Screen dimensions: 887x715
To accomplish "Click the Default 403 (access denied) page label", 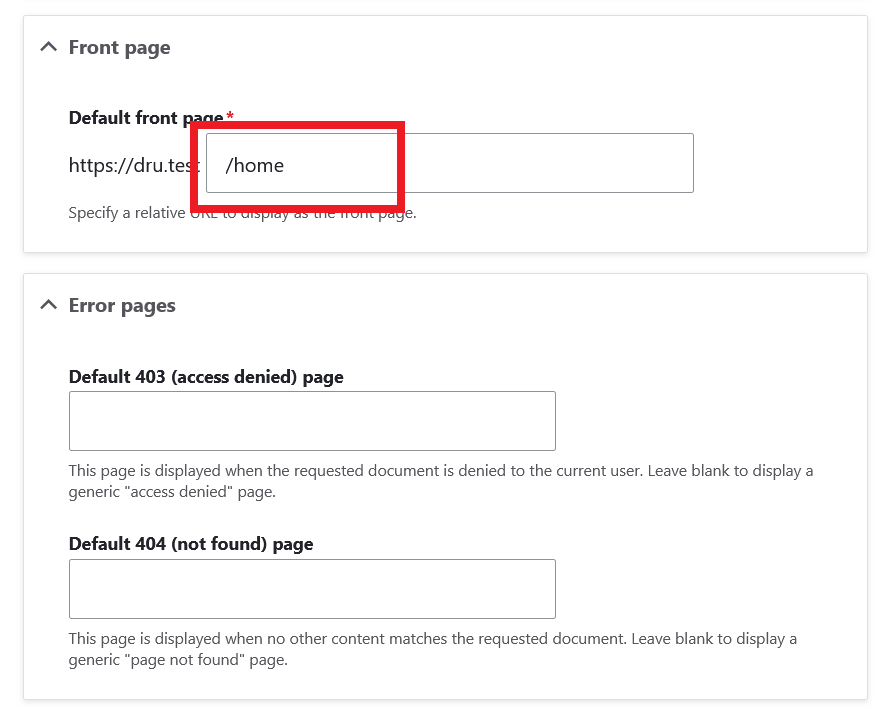I will [x=205, y=377].
